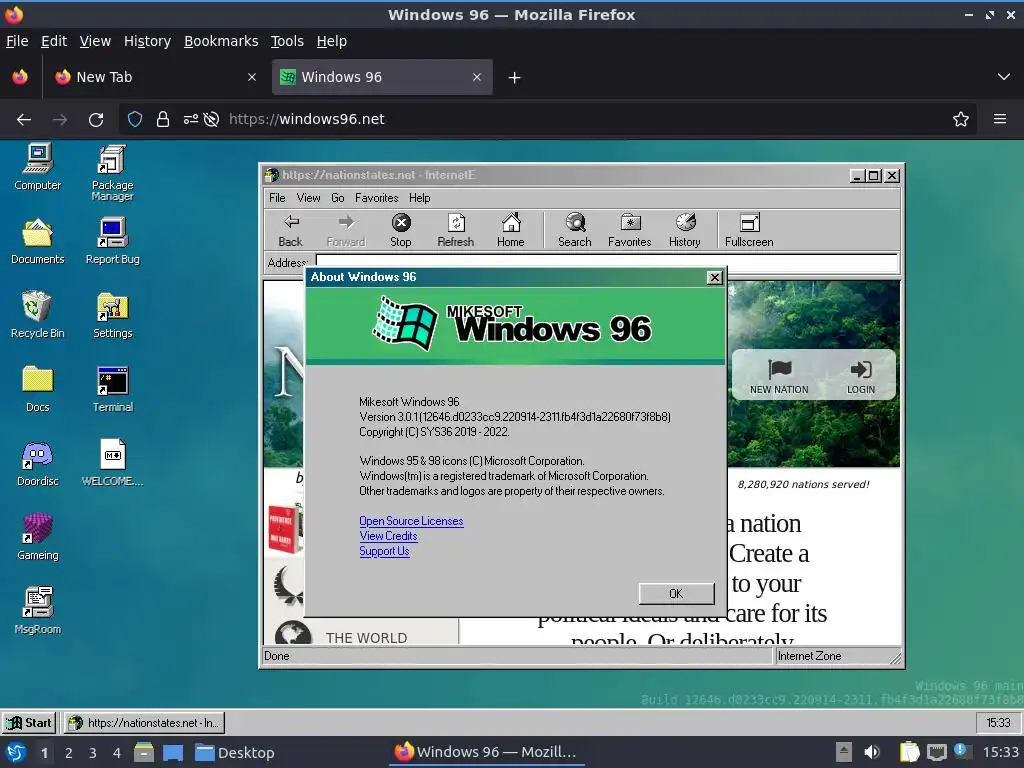Viewport: 1024px width, 768px height.
Task: Open a new Firefox tab
Action: click(x=514, y=78)
